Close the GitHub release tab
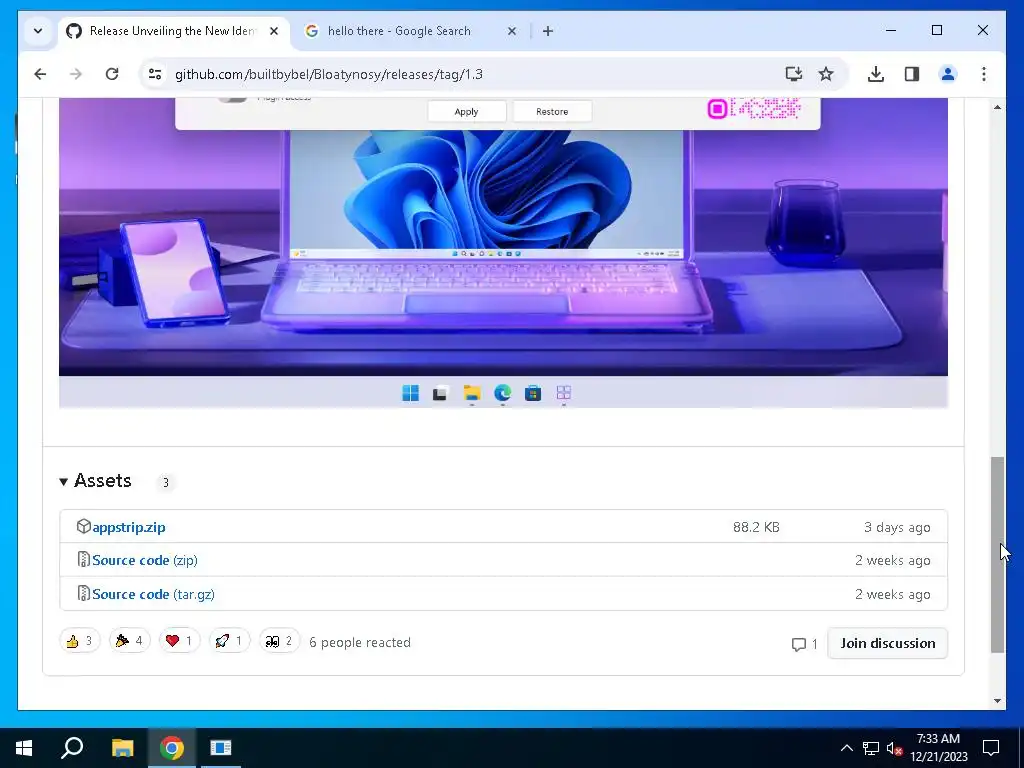The height and width of the screenshot is (768, 1024). [x=274, y=31]
